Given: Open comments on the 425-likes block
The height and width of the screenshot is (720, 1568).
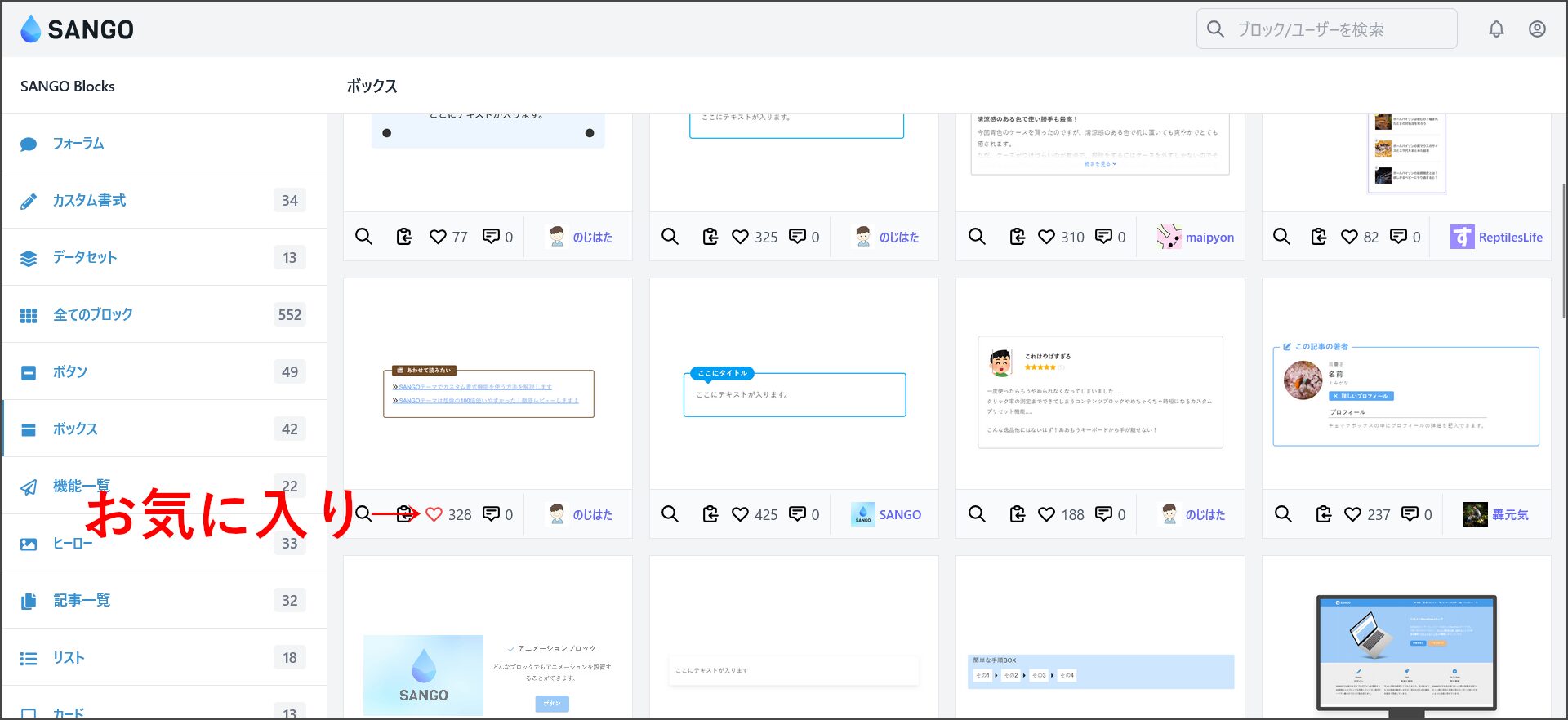Looking at the screenshot, I should point(797,514).
